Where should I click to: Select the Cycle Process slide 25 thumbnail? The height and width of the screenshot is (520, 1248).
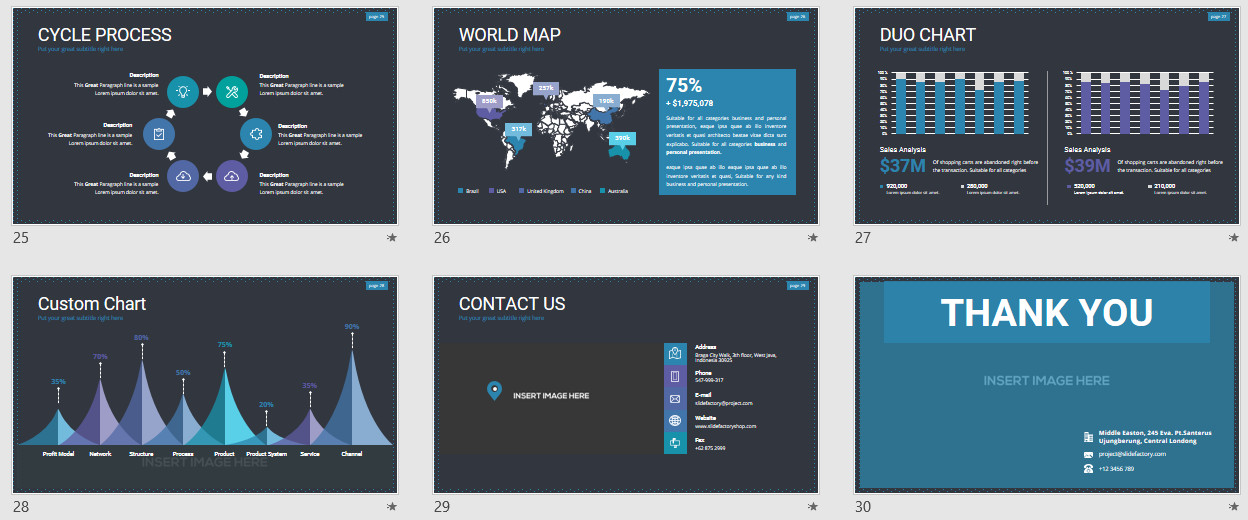205,116
